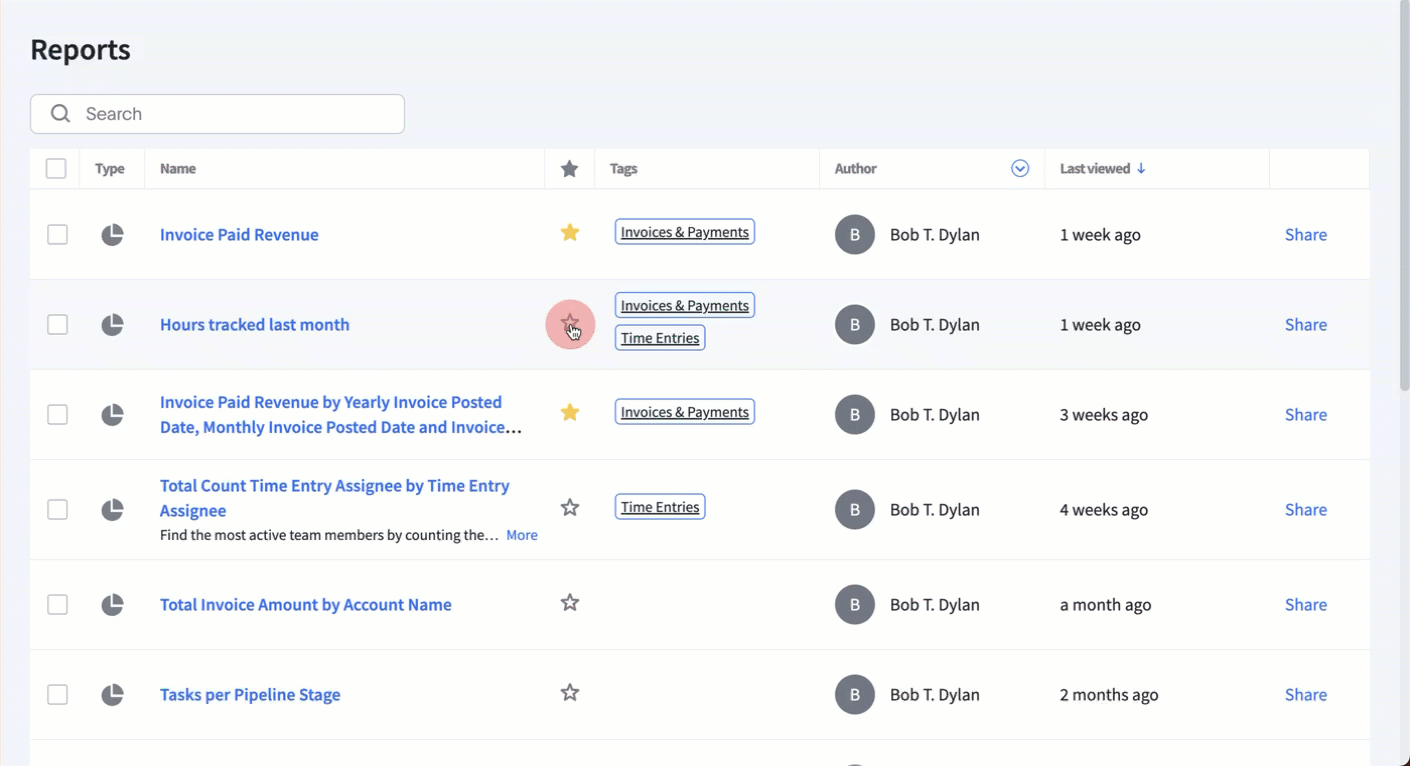Select the Invoice Paid Revenue row checkbox
Image resolution: width=1410 pixels, height=766 pixels.
[58, 235]
